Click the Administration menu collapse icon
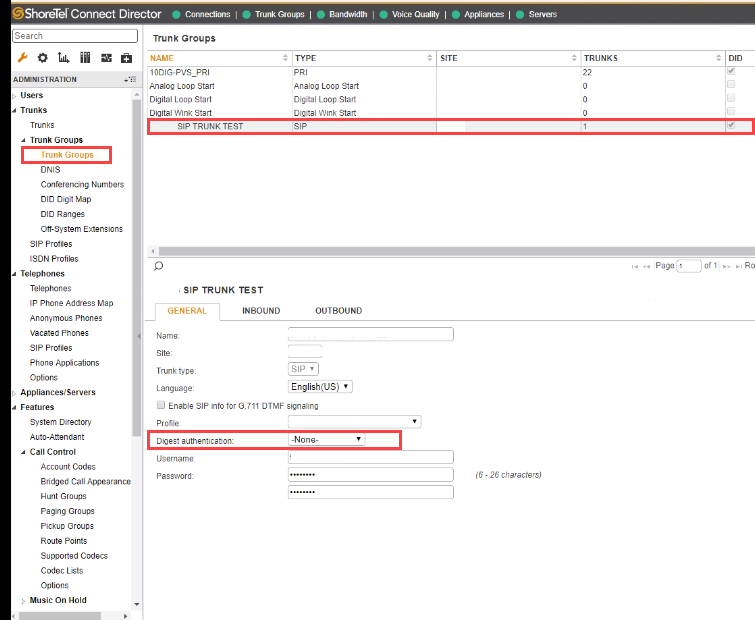Screen dimensions: 755x620 [130, 79]
